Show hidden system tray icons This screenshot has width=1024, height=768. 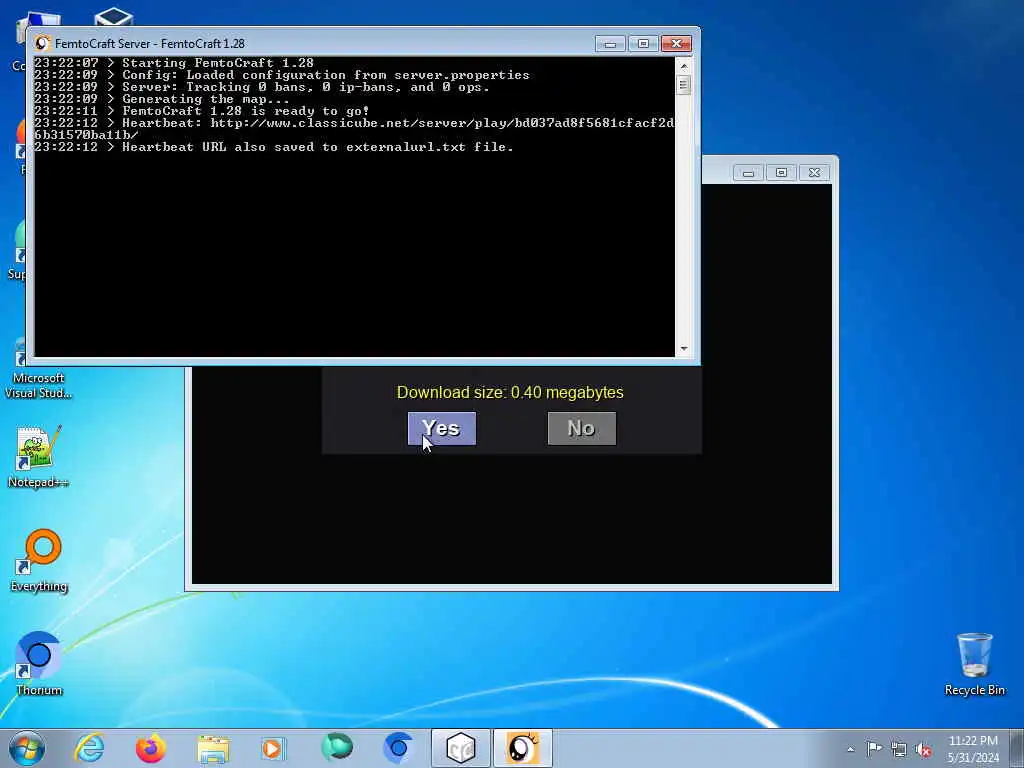[850, 749]
